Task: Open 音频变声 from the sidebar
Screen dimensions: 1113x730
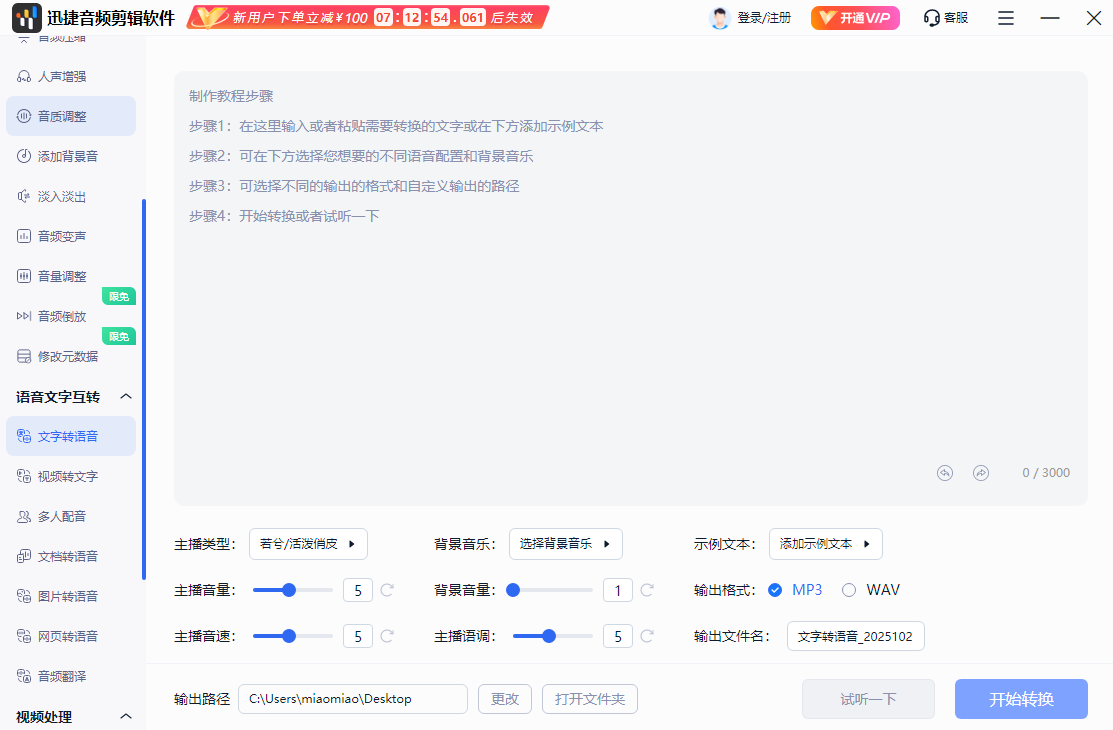Action: pos(62,236)
